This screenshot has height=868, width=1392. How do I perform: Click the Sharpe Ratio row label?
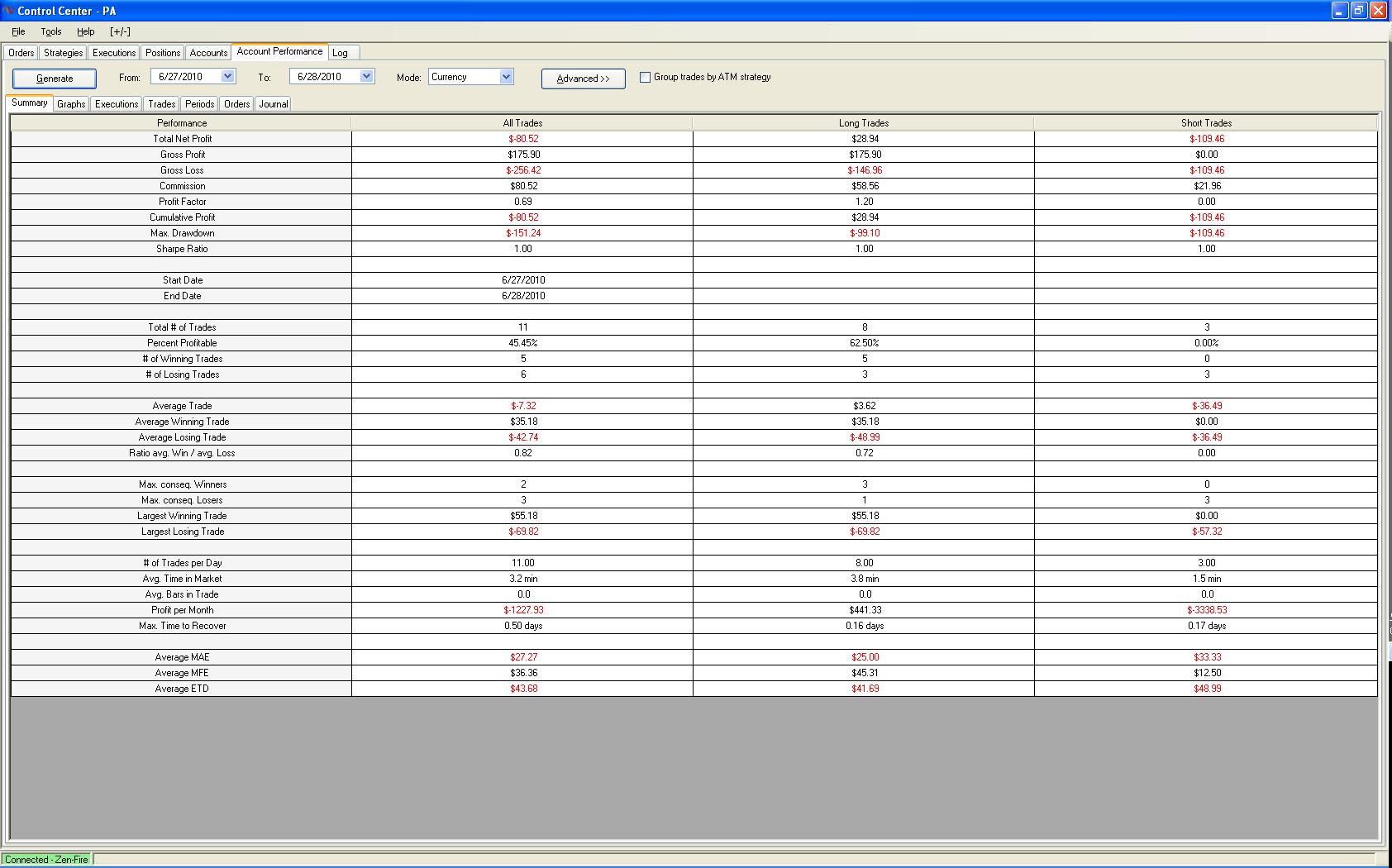coord(182,249)
